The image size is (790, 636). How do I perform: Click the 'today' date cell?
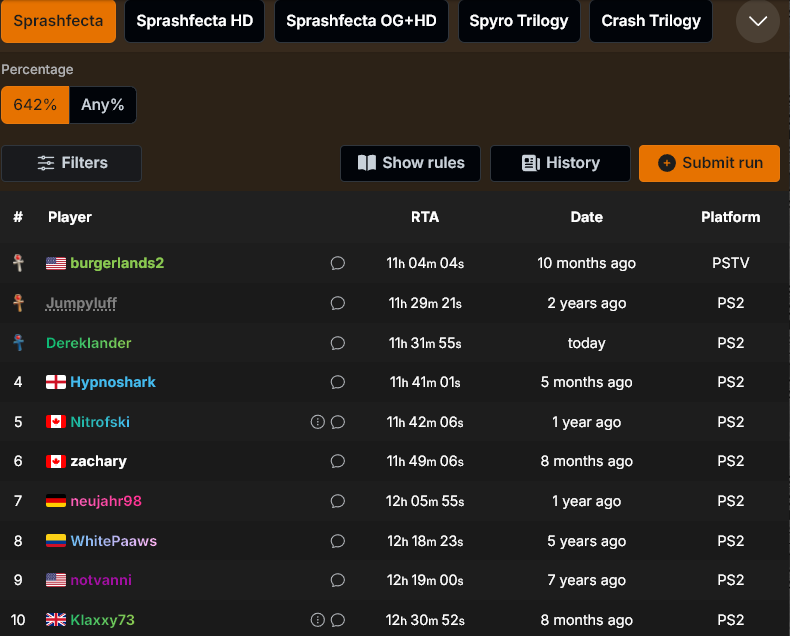click(586, 343)
